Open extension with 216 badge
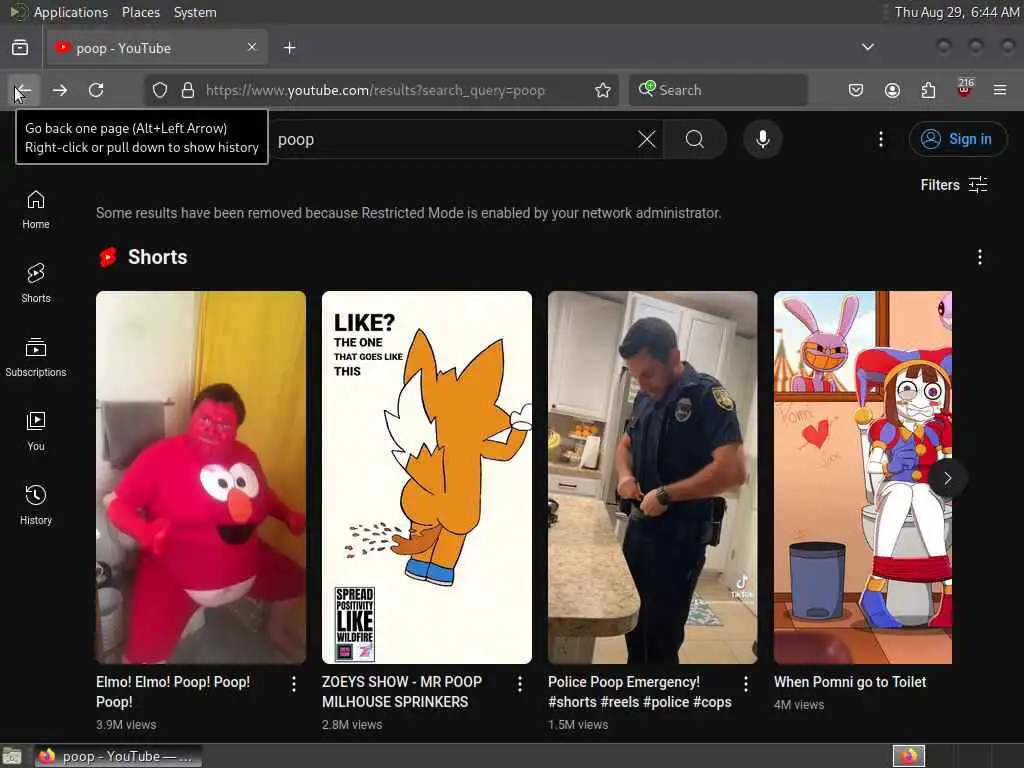The image size is (1024, 768). click(964, 89)
